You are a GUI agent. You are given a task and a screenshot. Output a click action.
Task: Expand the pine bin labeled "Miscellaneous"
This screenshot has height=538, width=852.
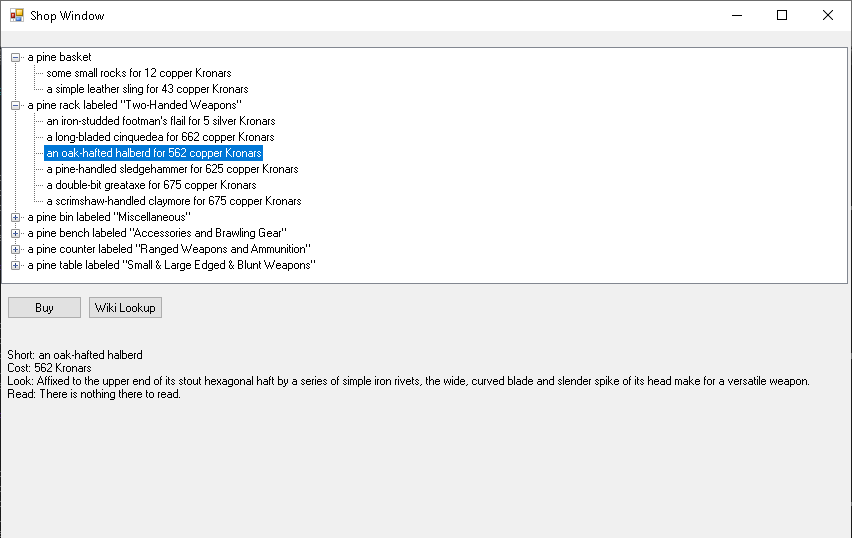click(x=16, y=217)
